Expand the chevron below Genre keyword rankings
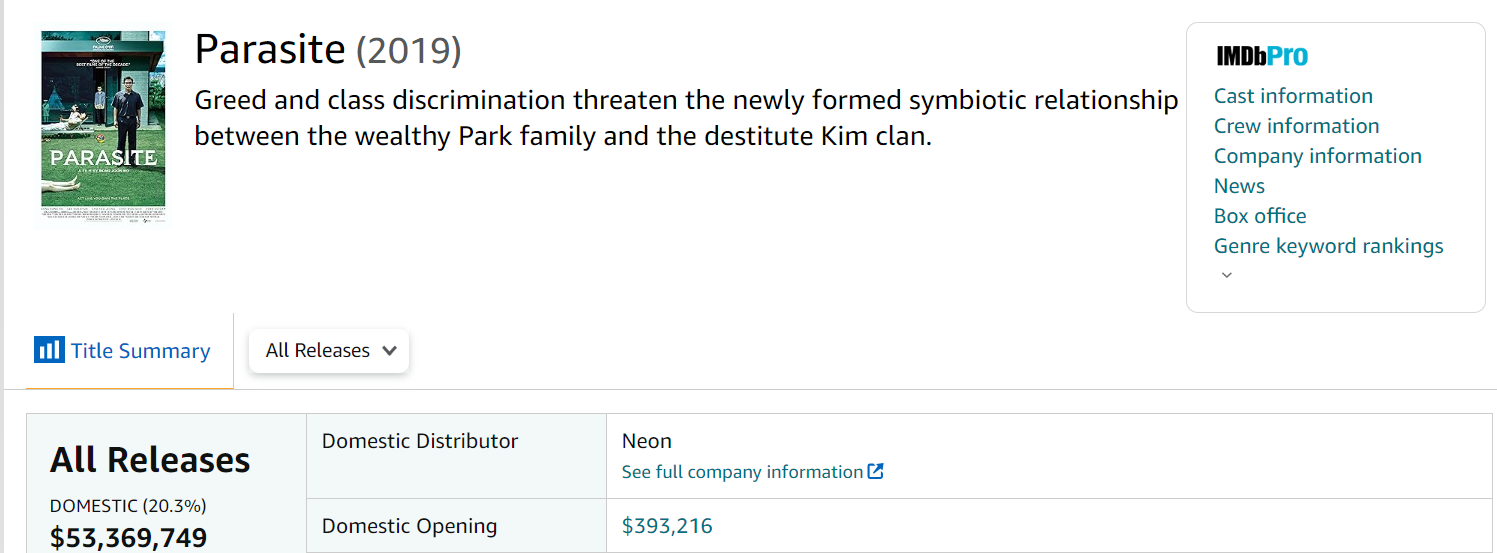Image resolution: width=1497 pixels, height=553 pixels. pos(1227,275)
